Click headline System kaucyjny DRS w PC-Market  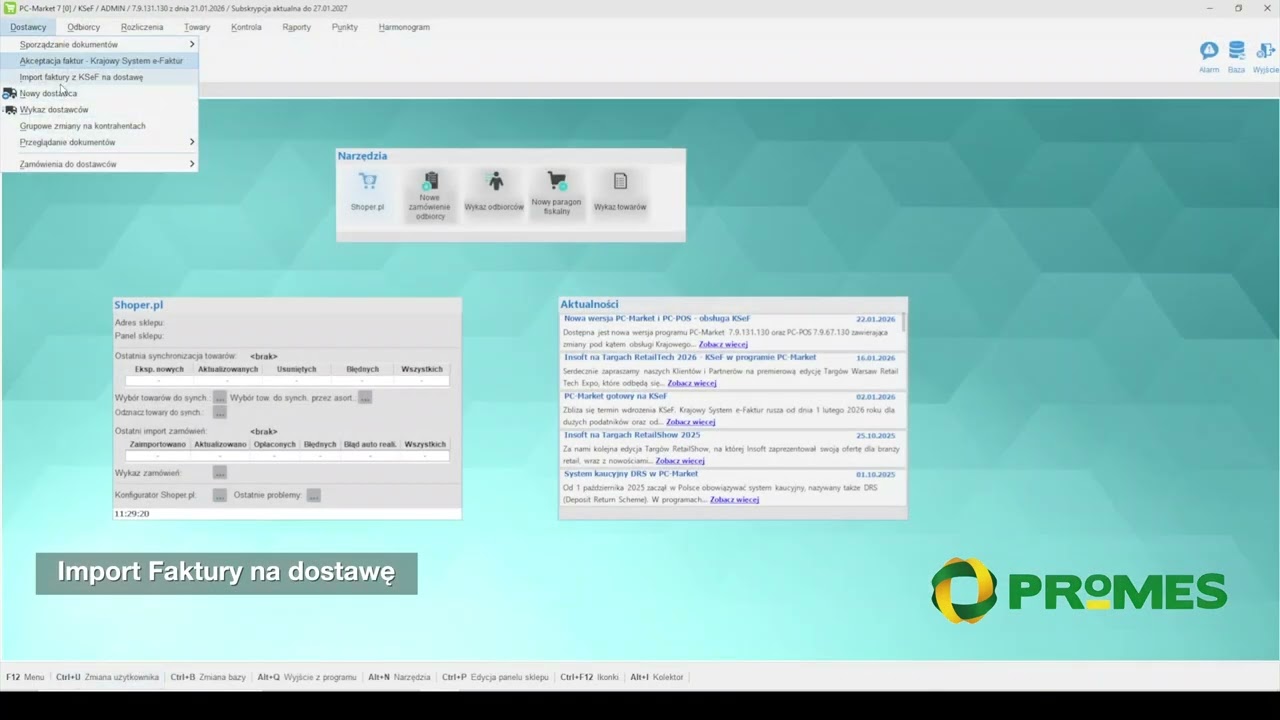click(x=631, y=474)
